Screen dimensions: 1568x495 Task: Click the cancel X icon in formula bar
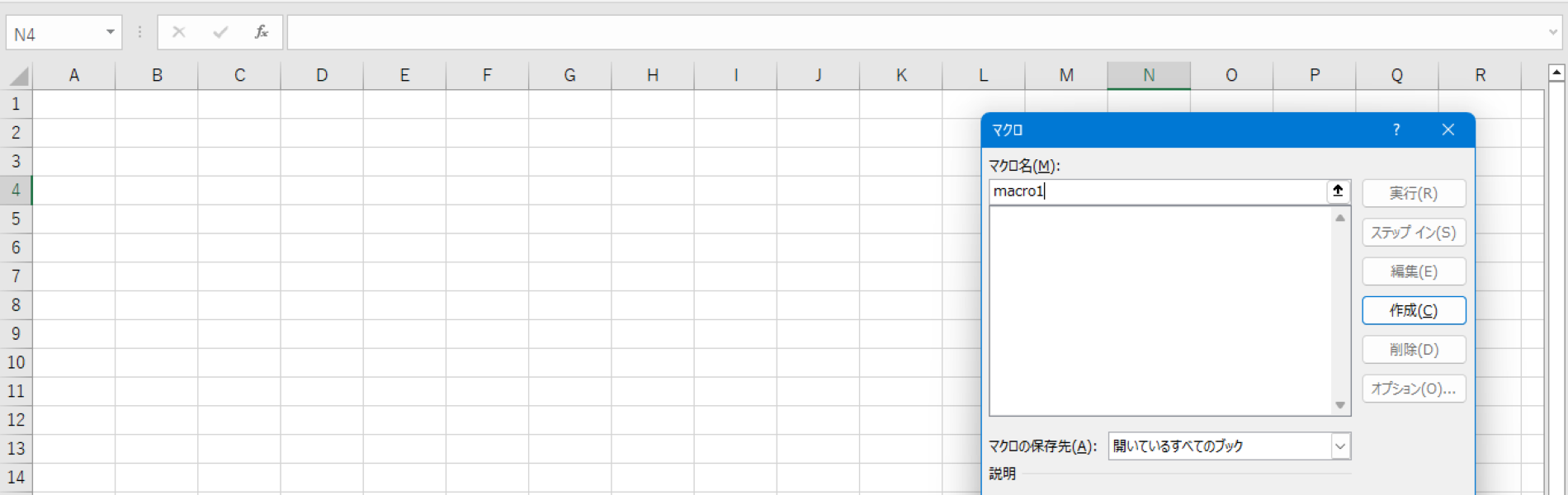click(x=178, y=32)
